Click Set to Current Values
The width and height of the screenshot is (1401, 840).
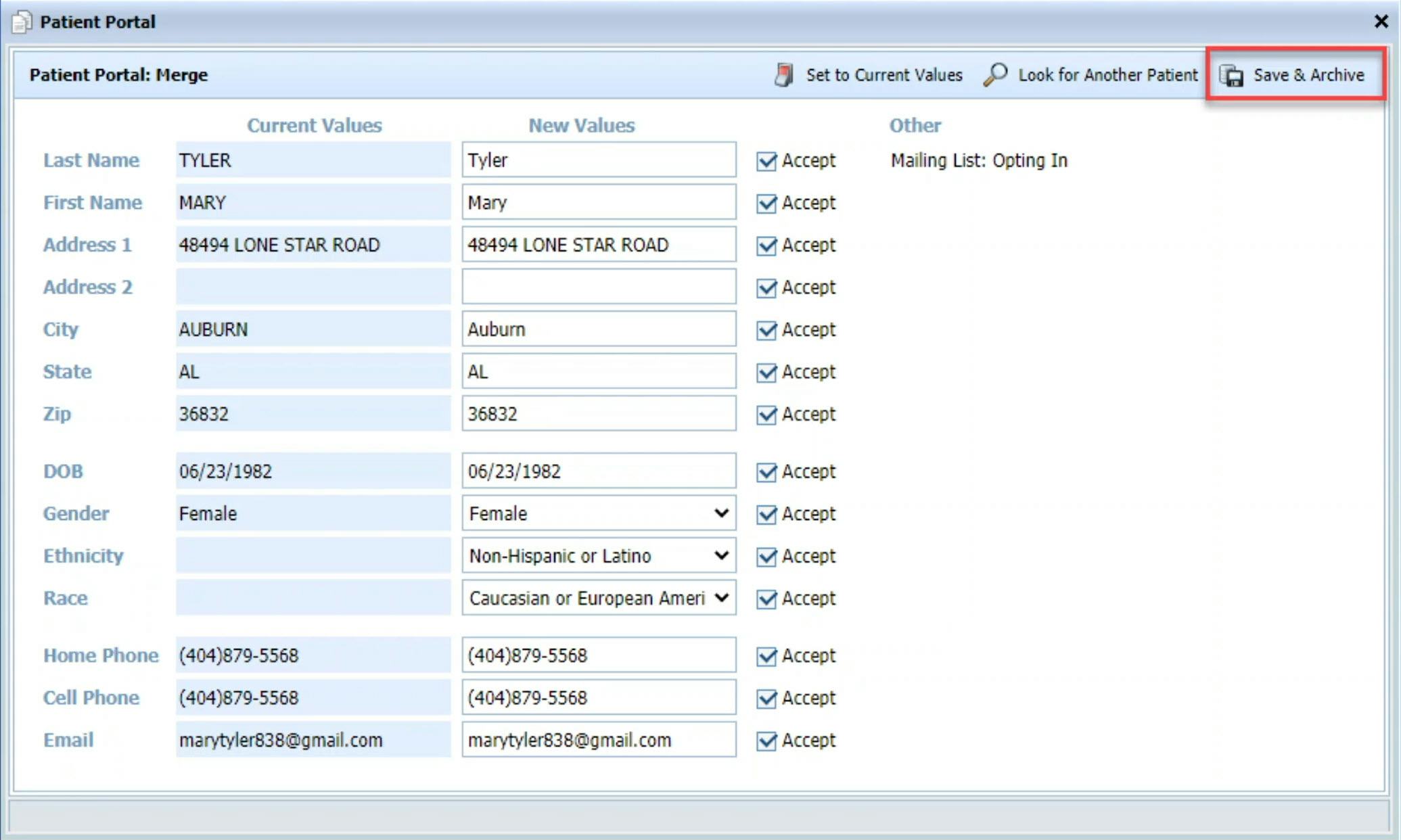pyautogui.click(x=885, y=75)
